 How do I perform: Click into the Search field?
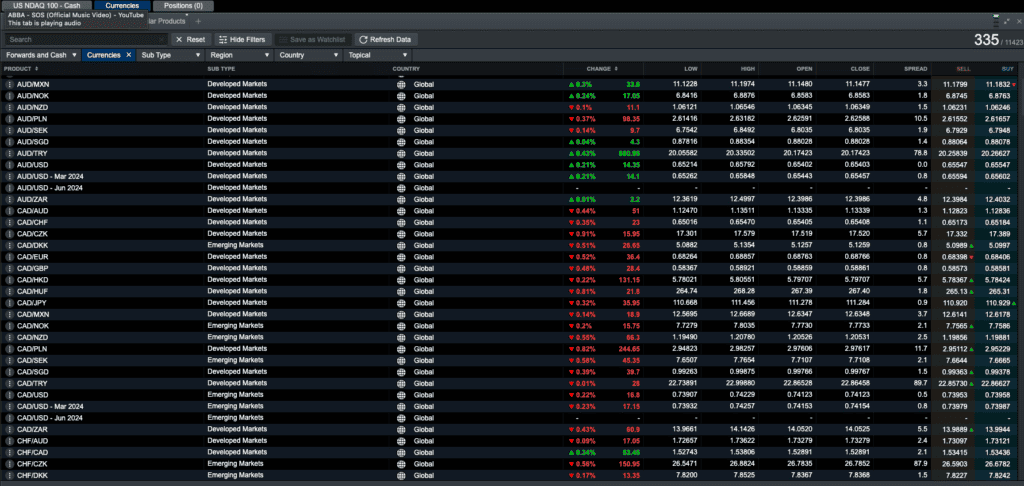click(86, 39)
